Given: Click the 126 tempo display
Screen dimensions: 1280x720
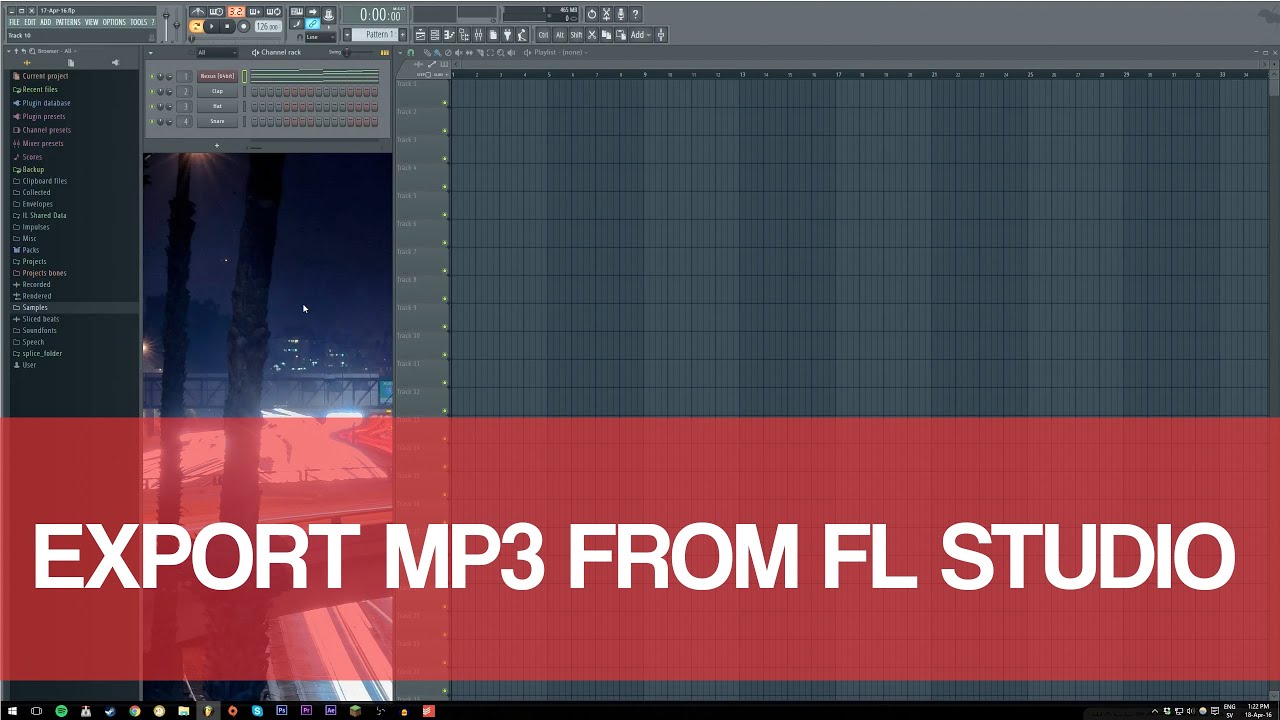Looking at the screenshot, I should tap(268, 26).
